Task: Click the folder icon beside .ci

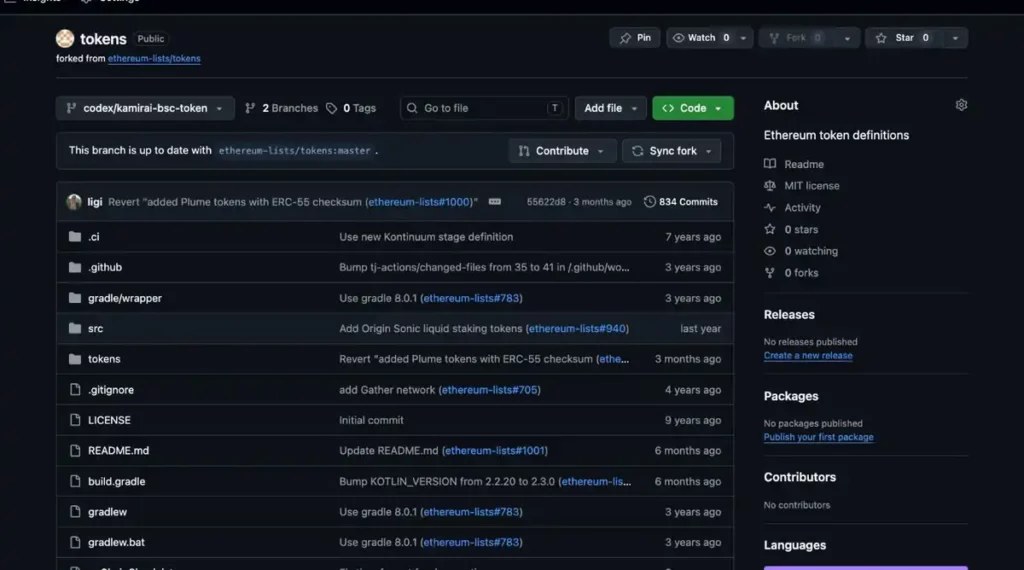Action: click(75, 236)
